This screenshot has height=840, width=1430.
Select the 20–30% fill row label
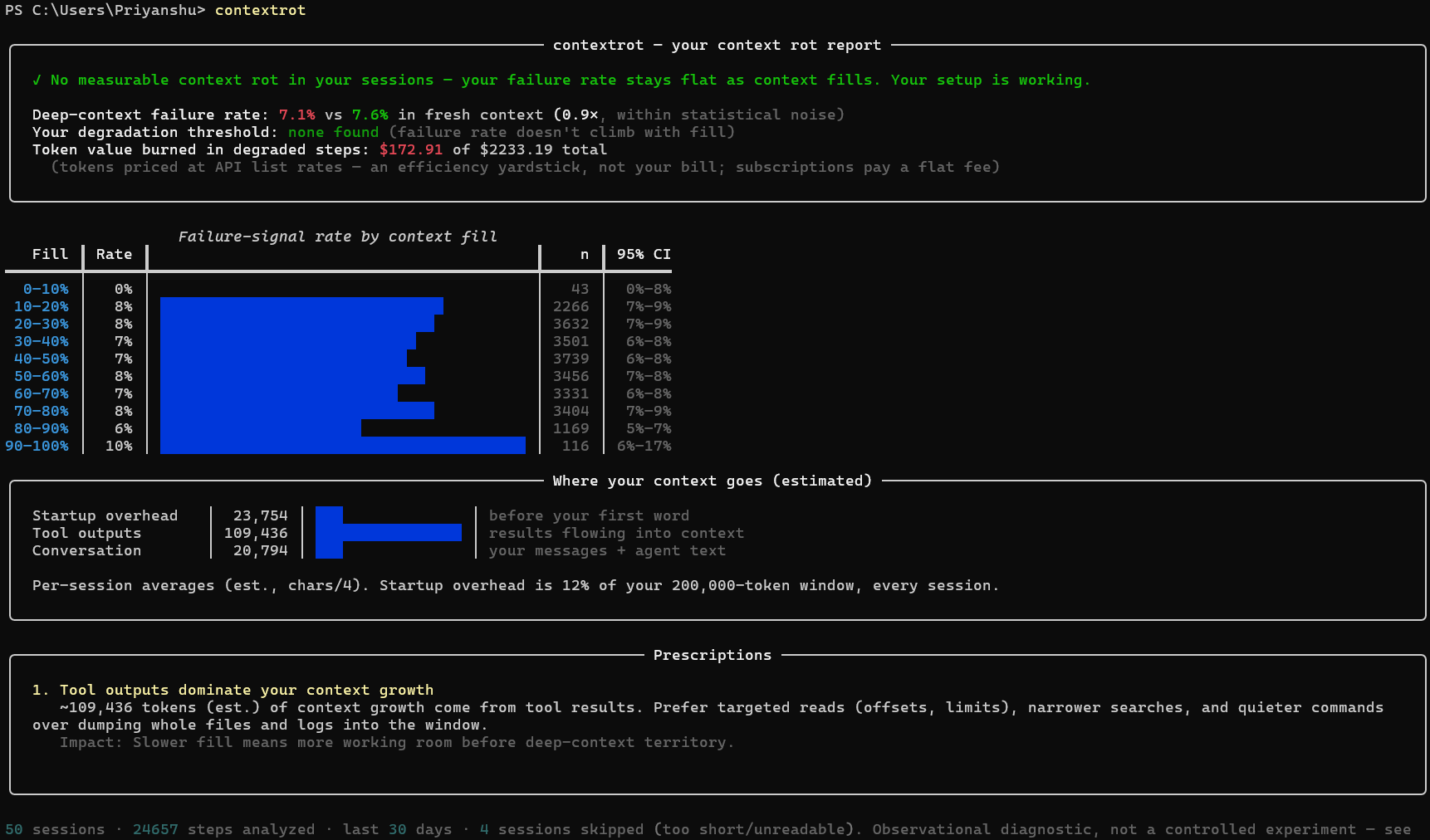pos(42,324)
